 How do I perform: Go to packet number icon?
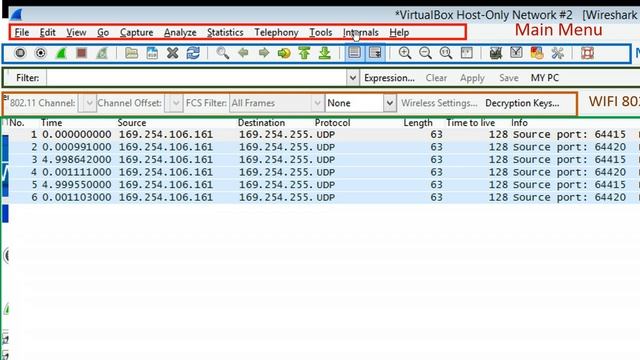pyautogui.click(x=284, y=53)
